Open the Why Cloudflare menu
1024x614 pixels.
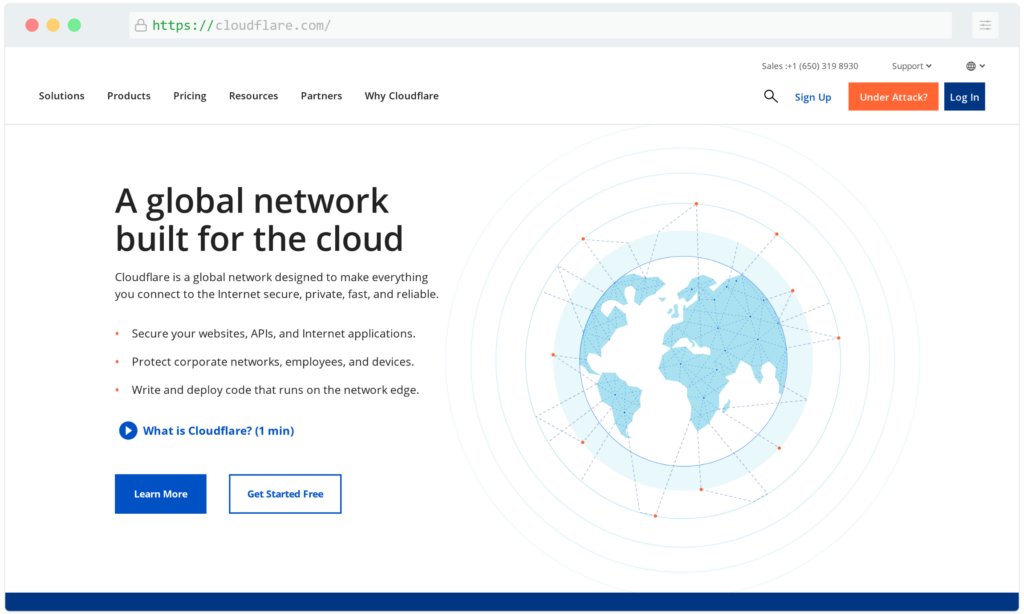[x=402, y=96]
